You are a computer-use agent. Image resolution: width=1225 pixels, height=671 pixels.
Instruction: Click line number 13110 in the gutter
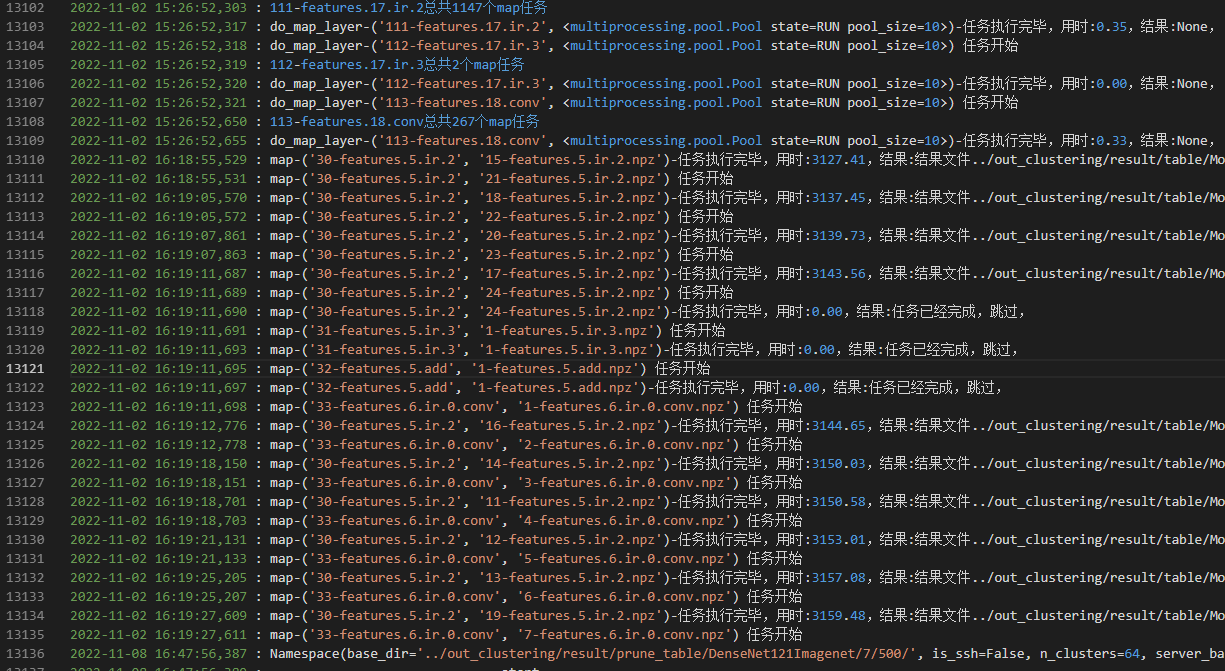(x=24, y=160)
